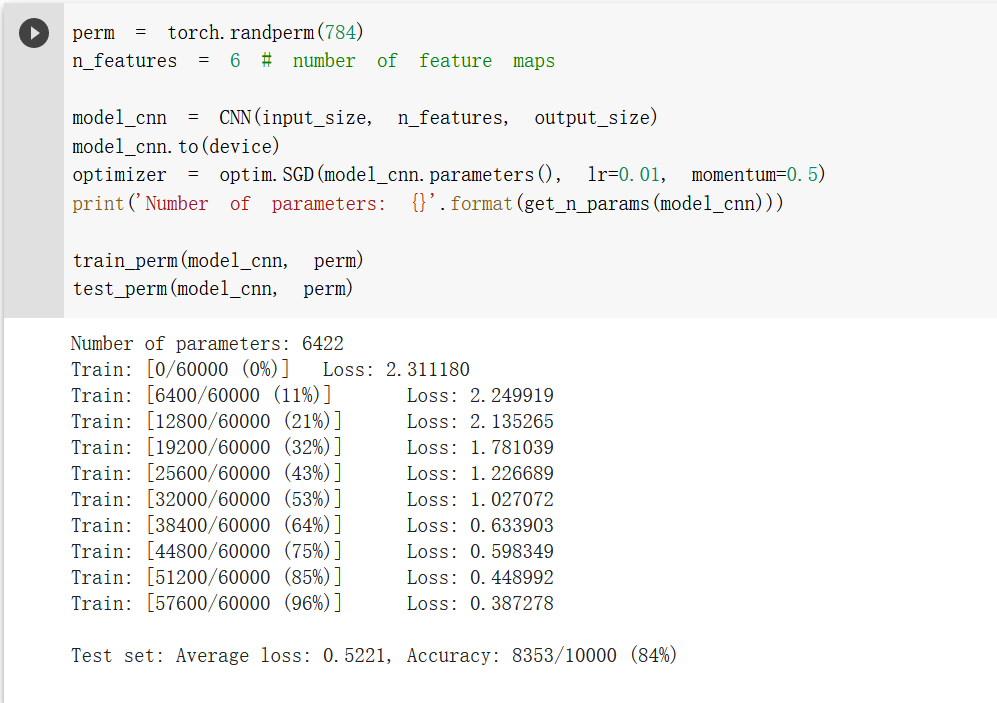This screenshot has width=997, height=703.
Task: Click the Test set accuracy 8353/10000 line
Action: [374, 655]
